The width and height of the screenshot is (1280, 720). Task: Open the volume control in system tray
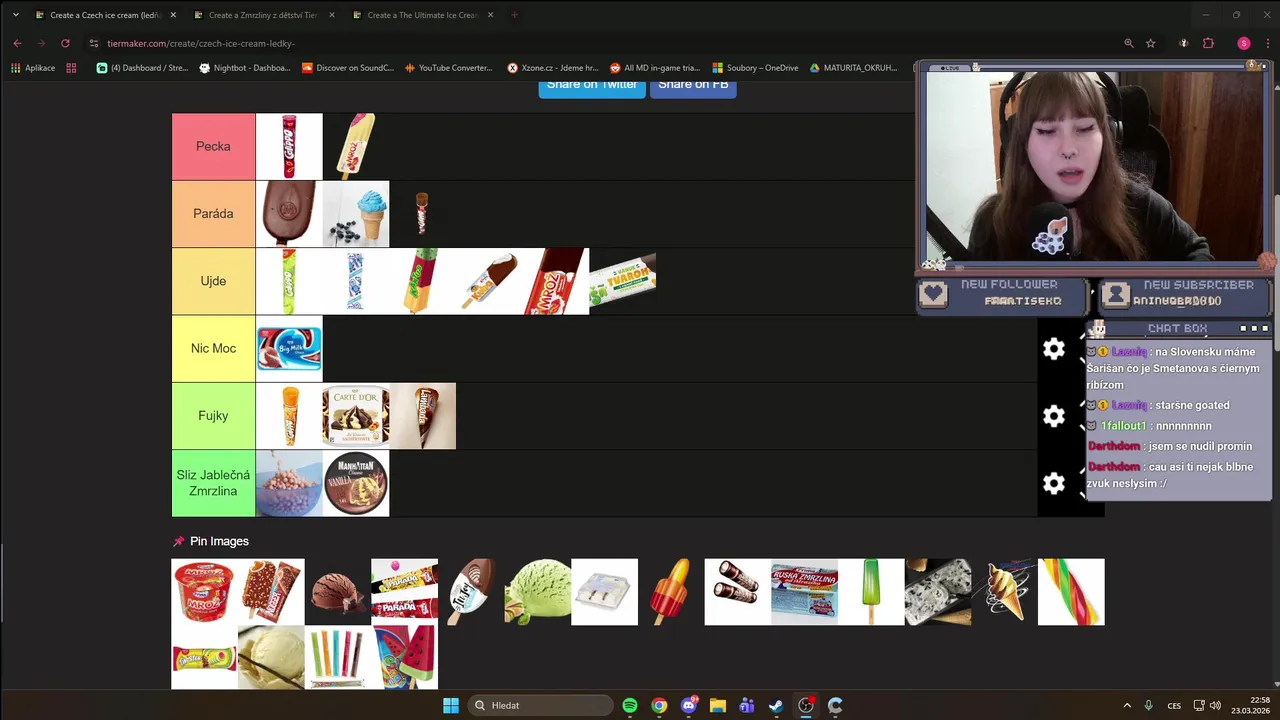click(1215, 705)
